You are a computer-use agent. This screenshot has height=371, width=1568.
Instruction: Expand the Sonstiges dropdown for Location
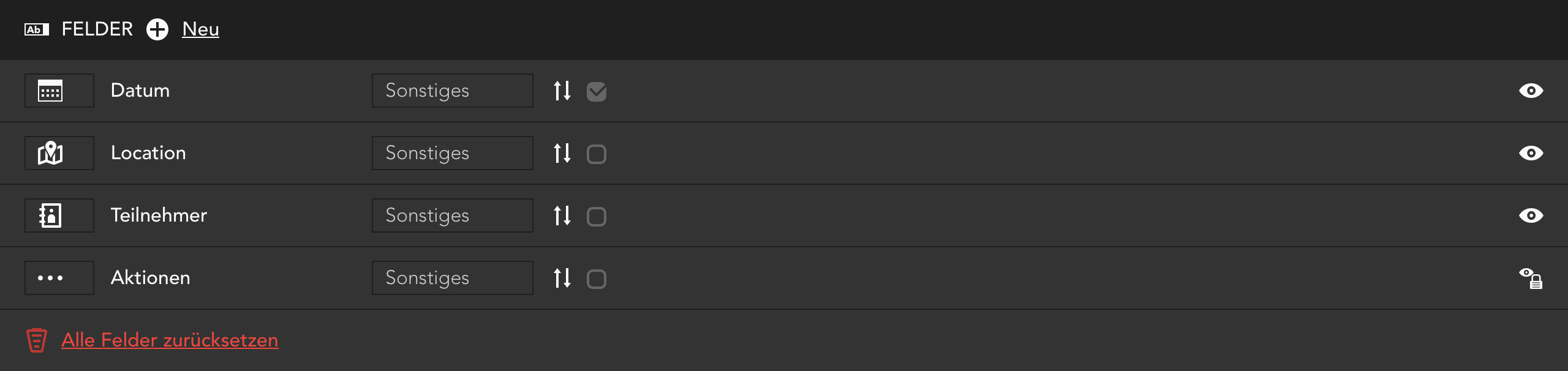452,153
